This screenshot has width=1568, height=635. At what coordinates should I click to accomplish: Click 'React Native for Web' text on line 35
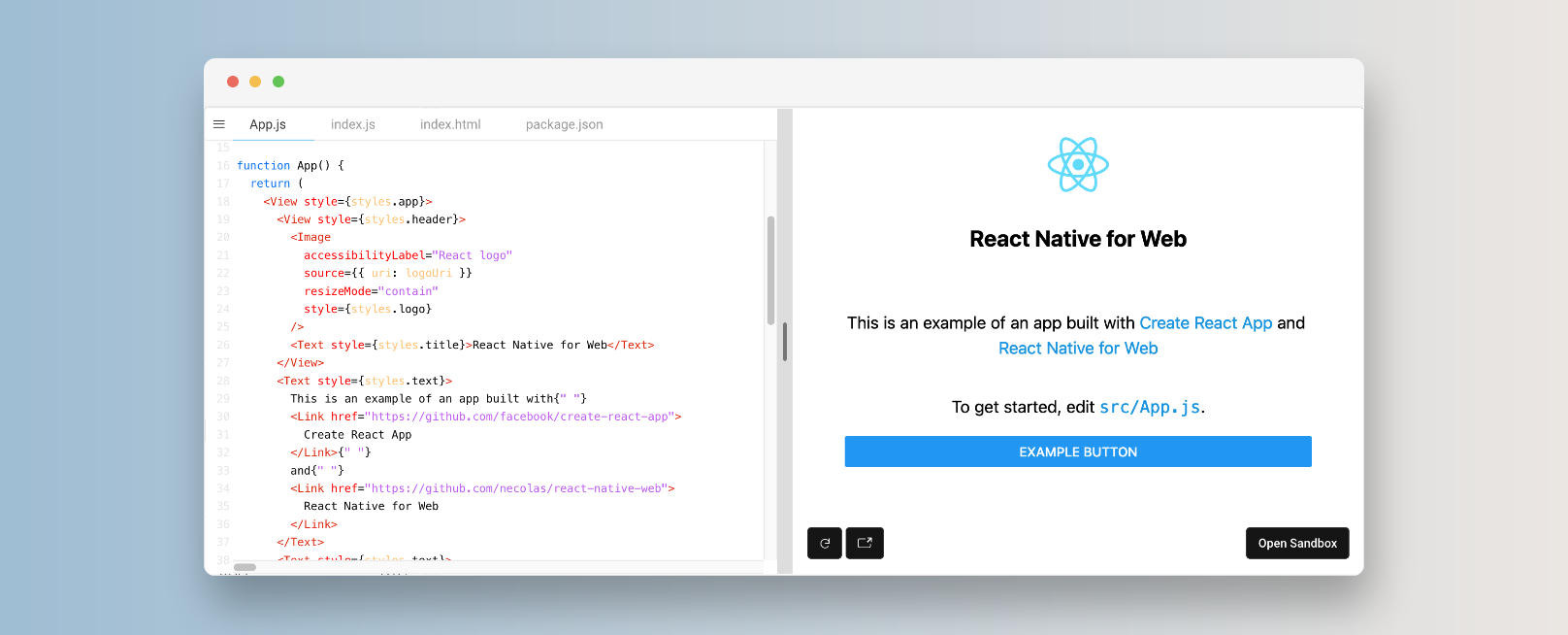(371, 507)
